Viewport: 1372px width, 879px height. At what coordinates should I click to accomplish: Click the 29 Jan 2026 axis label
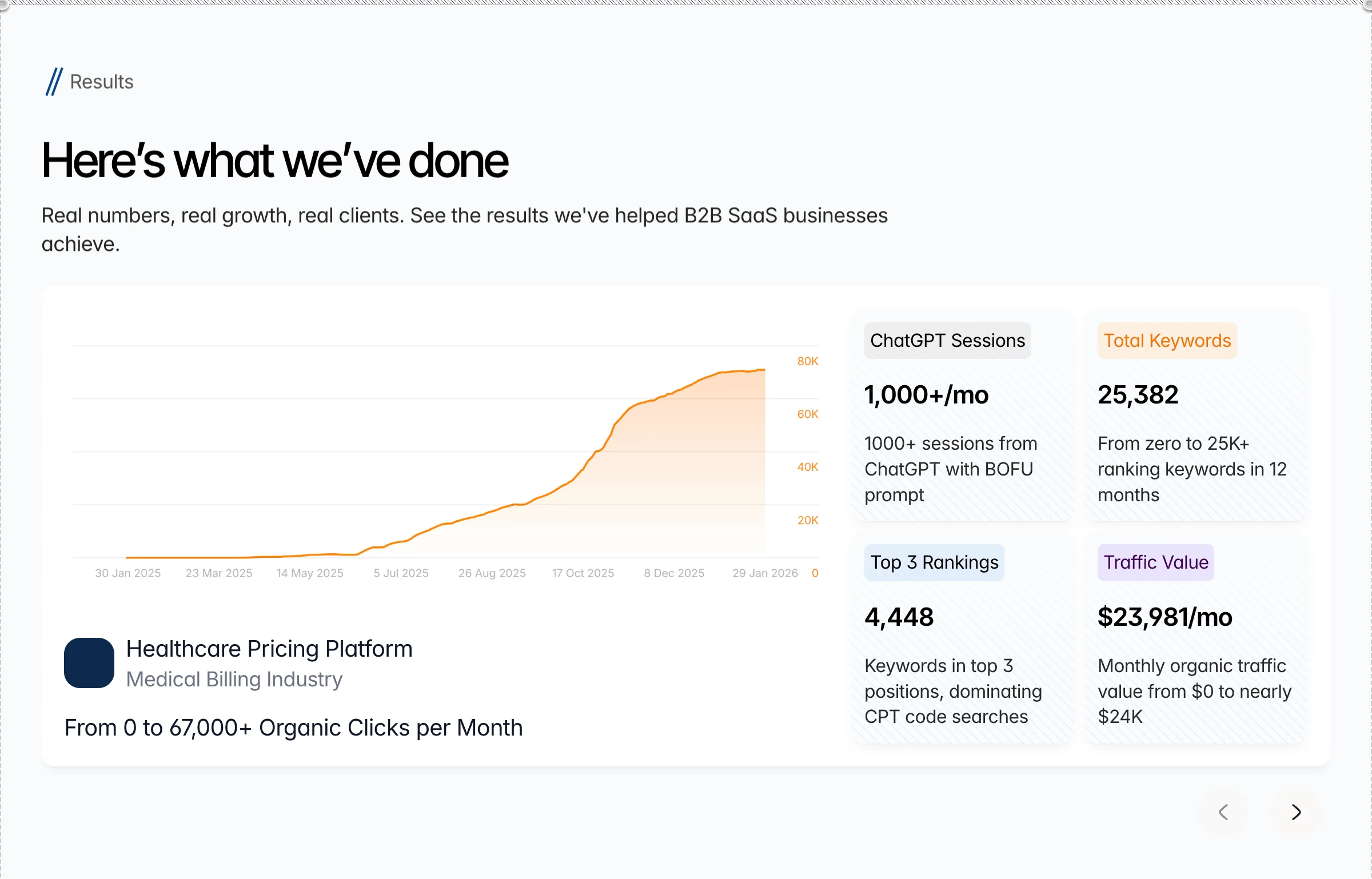tap(765, 573)
